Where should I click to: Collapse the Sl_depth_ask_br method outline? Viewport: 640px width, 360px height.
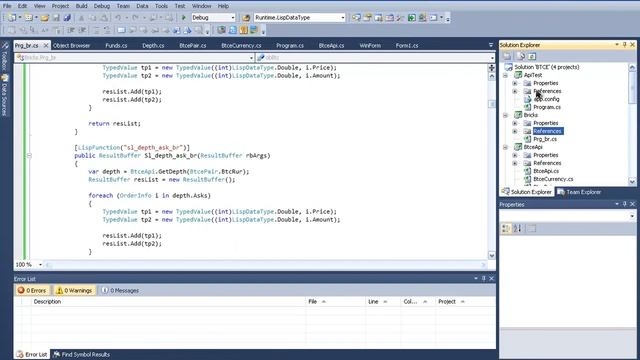pyautogui.click(x=29, y=156)
